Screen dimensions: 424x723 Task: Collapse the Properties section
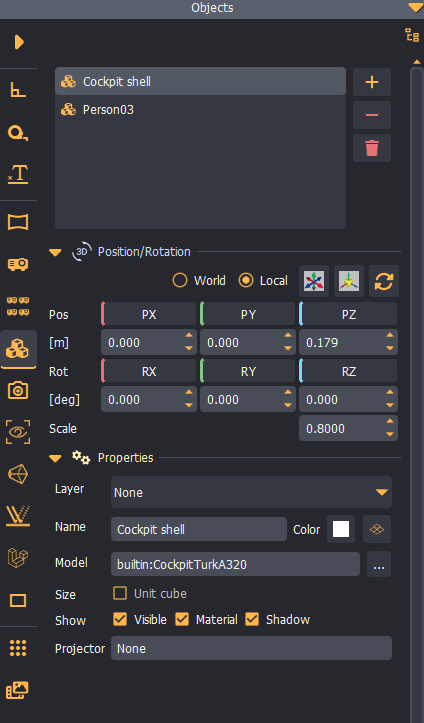(x=55, y=458)
